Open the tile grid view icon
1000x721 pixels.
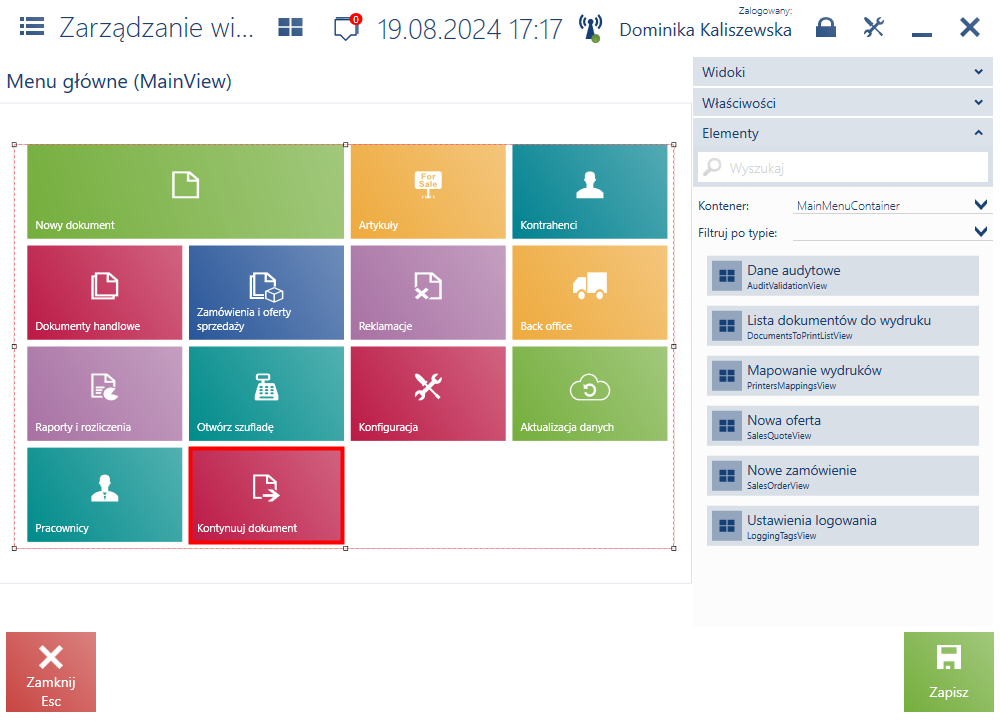click(290, 27)
